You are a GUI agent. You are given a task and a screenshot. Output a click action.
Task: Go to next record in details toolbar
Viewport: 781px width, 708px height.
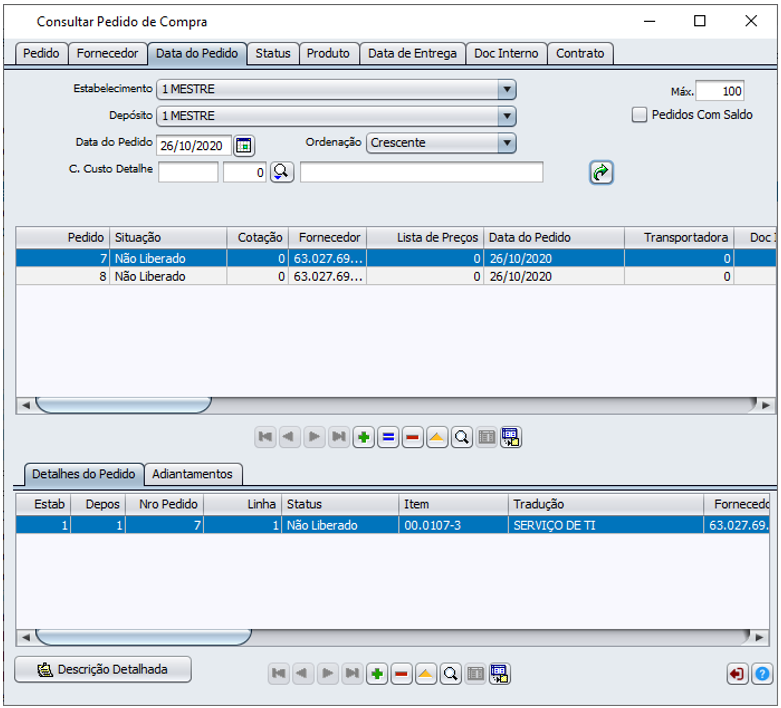(327, 674)
